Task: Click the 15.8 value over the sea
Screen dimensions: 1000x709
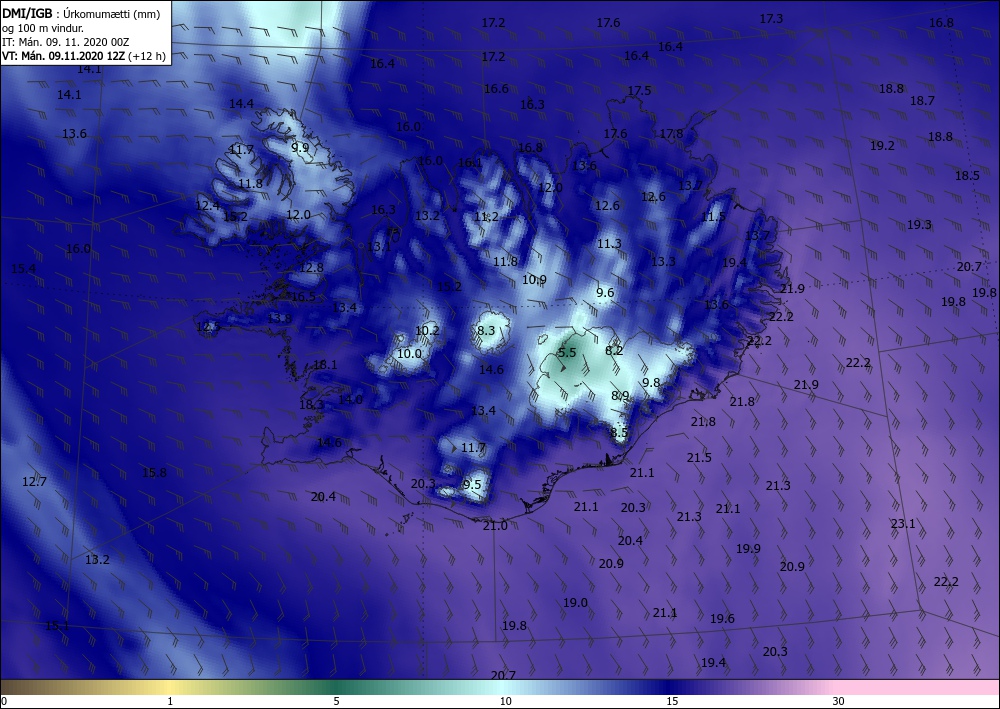Action: 154,472
